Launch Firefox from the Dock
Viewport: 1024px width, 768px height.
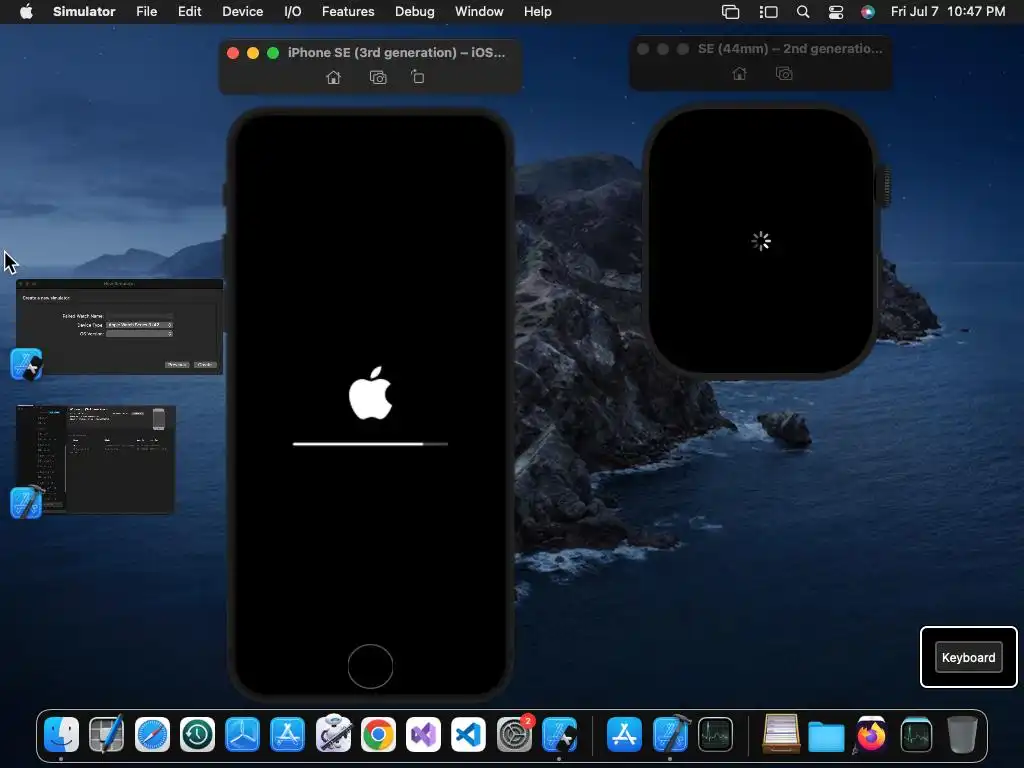pyautogui.click(x=871, y=735)
